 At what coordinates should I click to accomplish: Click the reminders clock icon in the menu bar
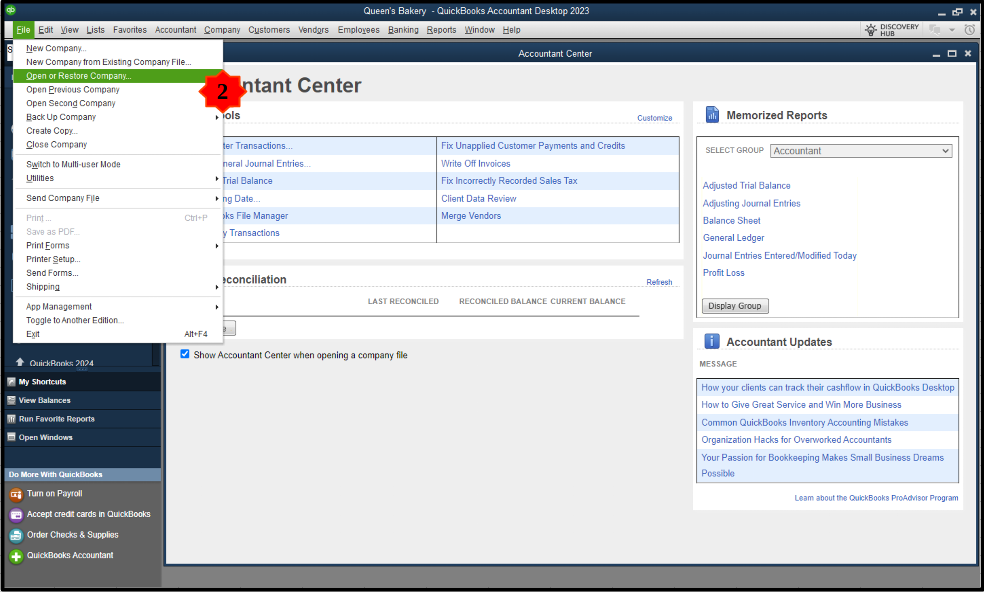[970, 30]
